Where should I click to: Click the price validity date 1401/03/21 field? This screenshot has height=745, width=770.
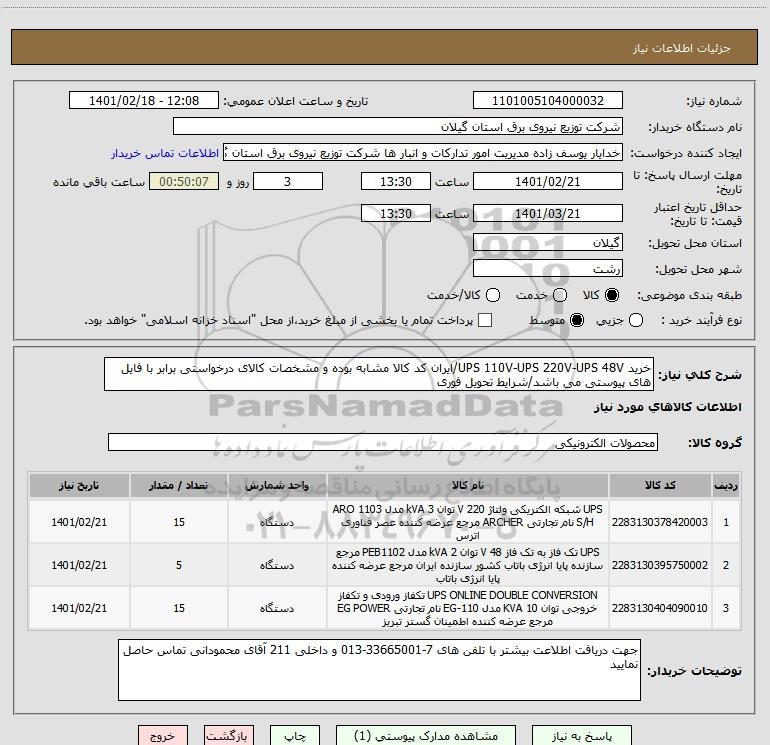548,213
